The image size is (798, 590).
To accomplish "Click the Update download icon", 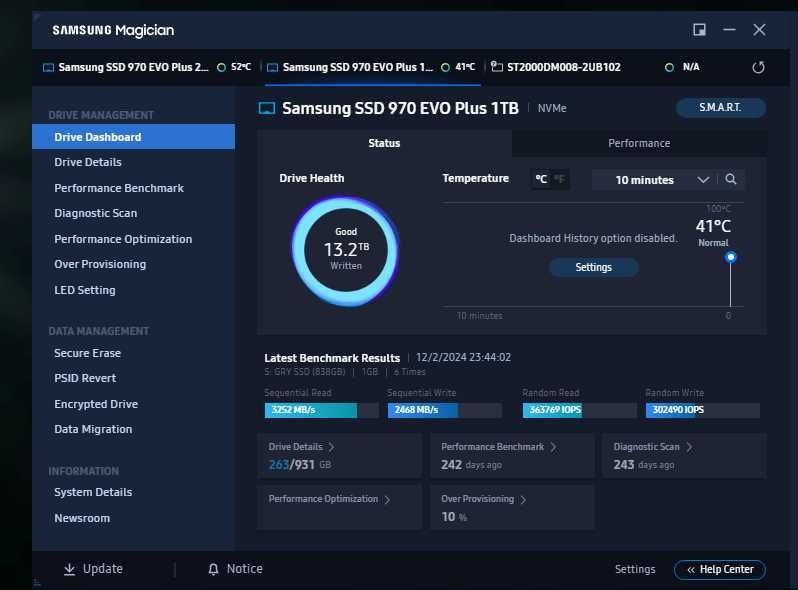I will [70, 569].
